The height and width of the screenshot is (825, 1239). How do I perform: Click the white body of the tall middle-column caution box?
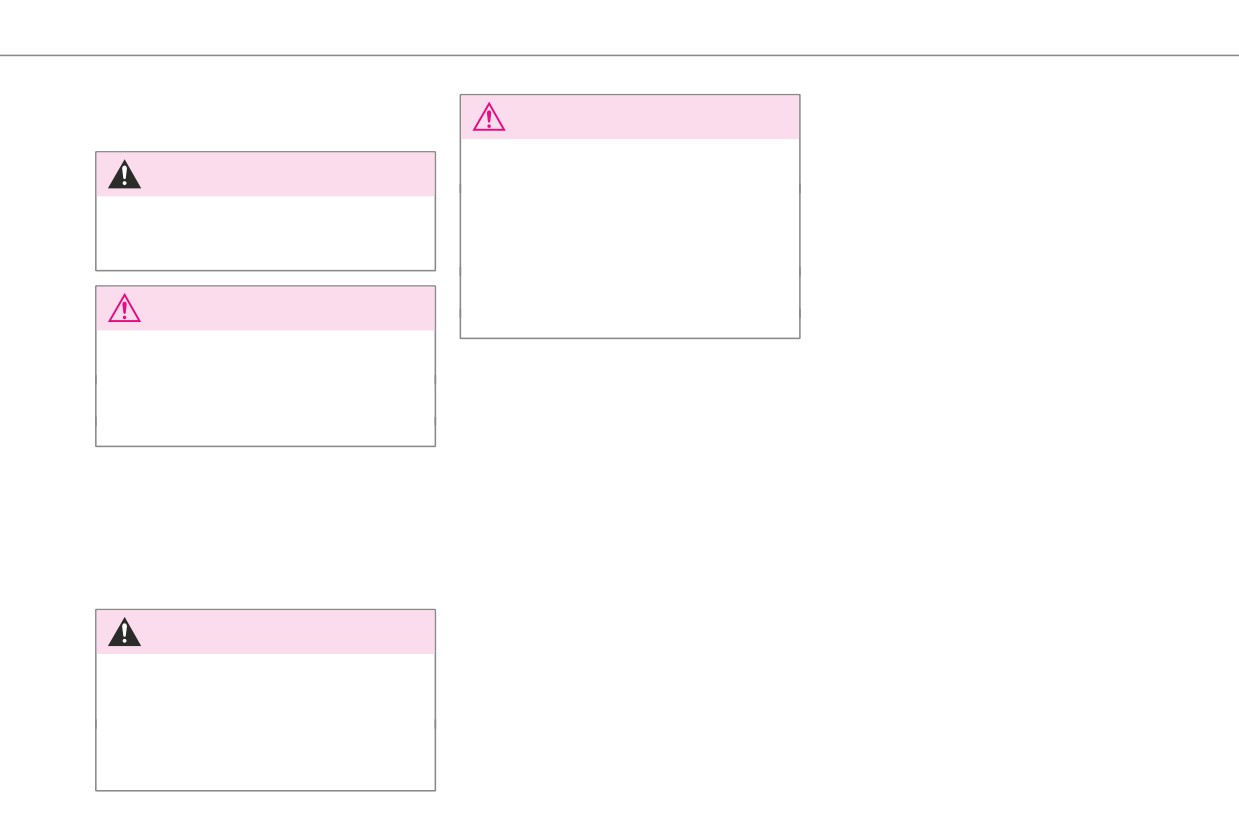click(629, 238)
